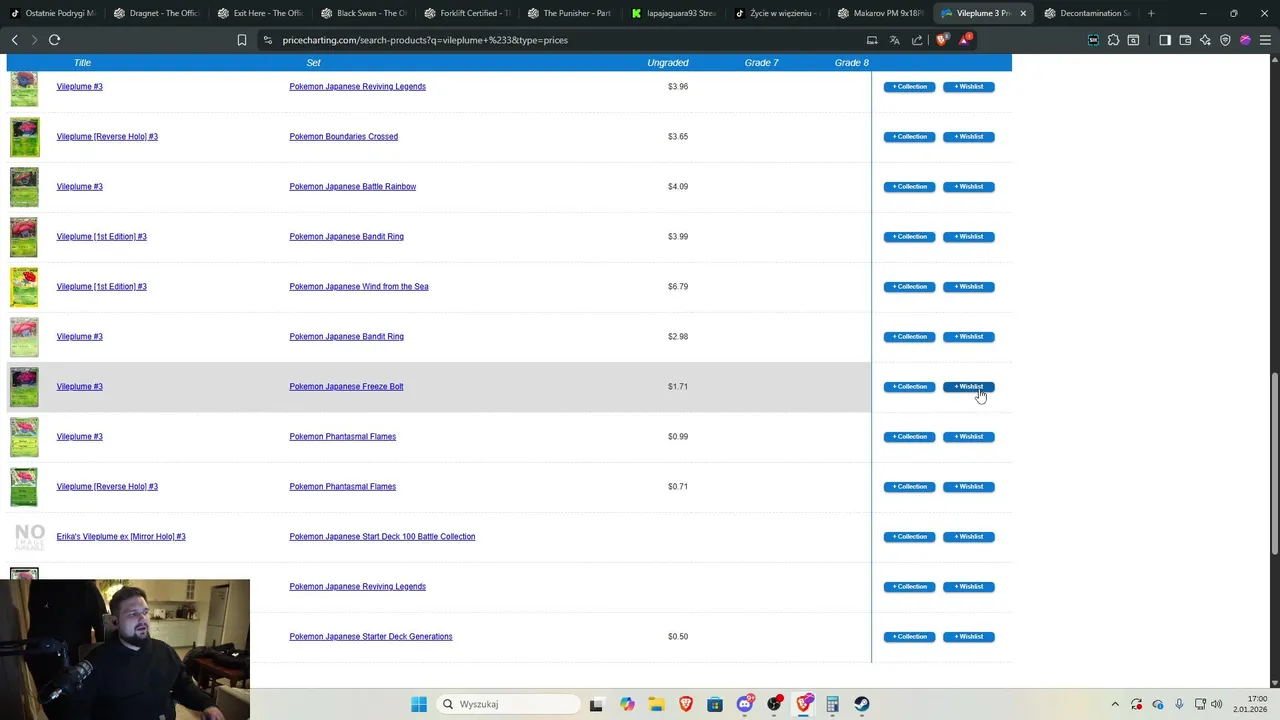Open the browser profile avatar

coord(1245,40)
